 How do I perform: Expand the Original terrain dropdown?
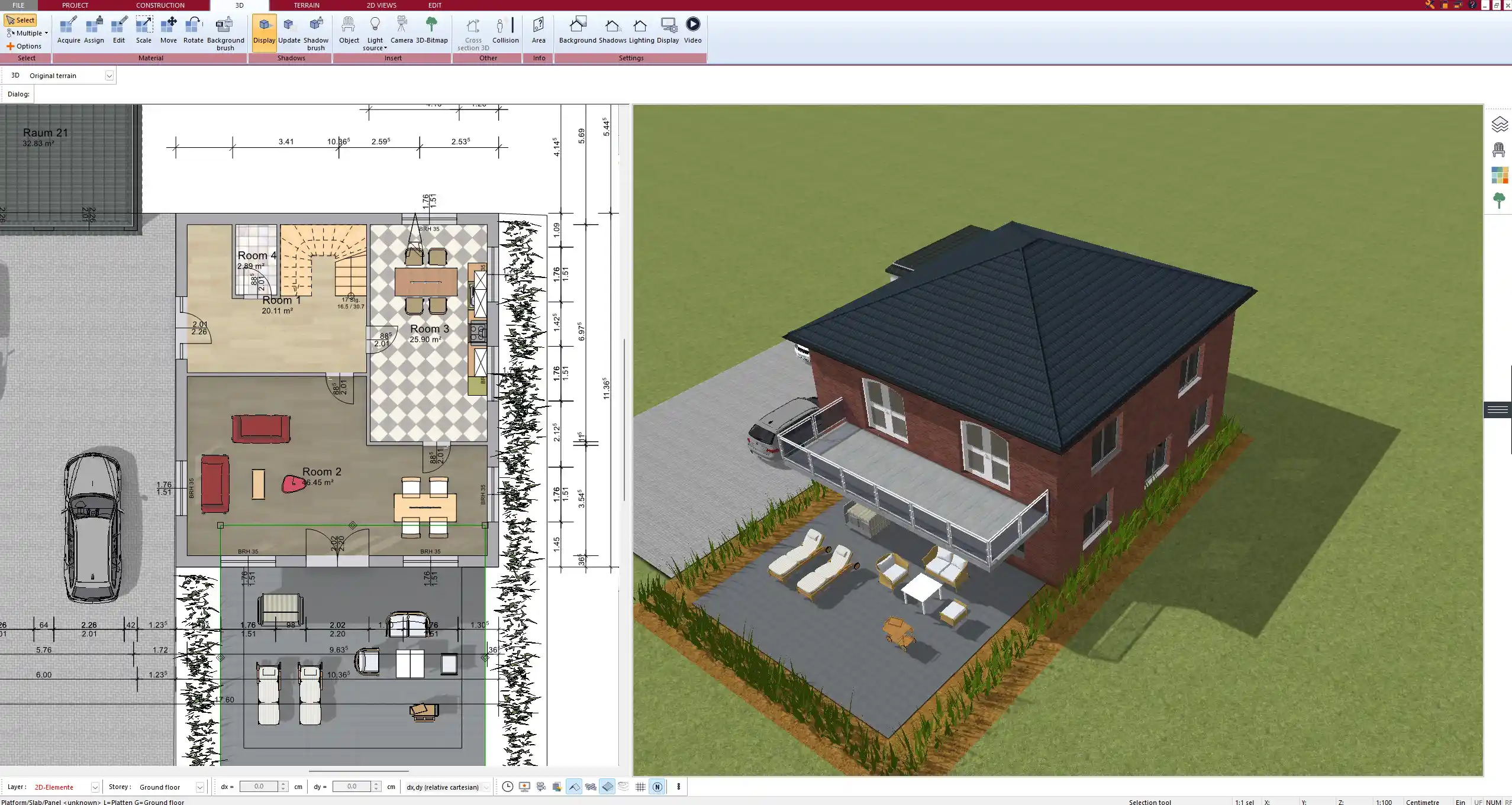(x=109, y=76)
